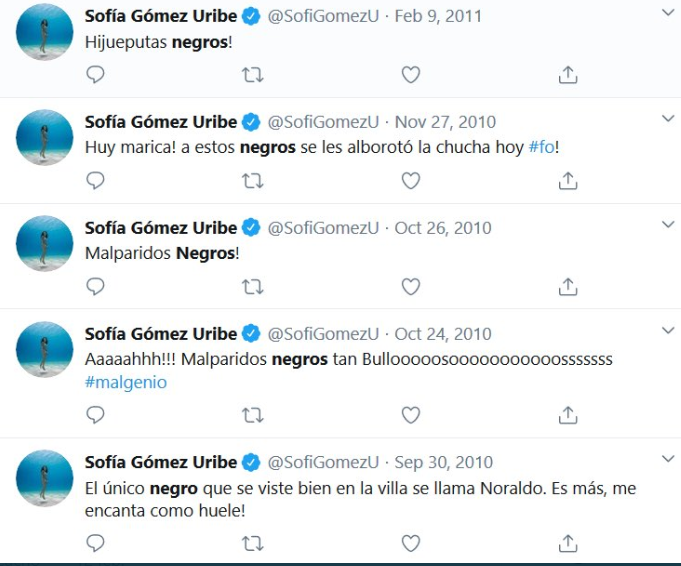Screen dimensions: 681x566
Task: Click Sofía Gómez Uribe name on Oct 26 tweet
Action: [x=160, y=228]
